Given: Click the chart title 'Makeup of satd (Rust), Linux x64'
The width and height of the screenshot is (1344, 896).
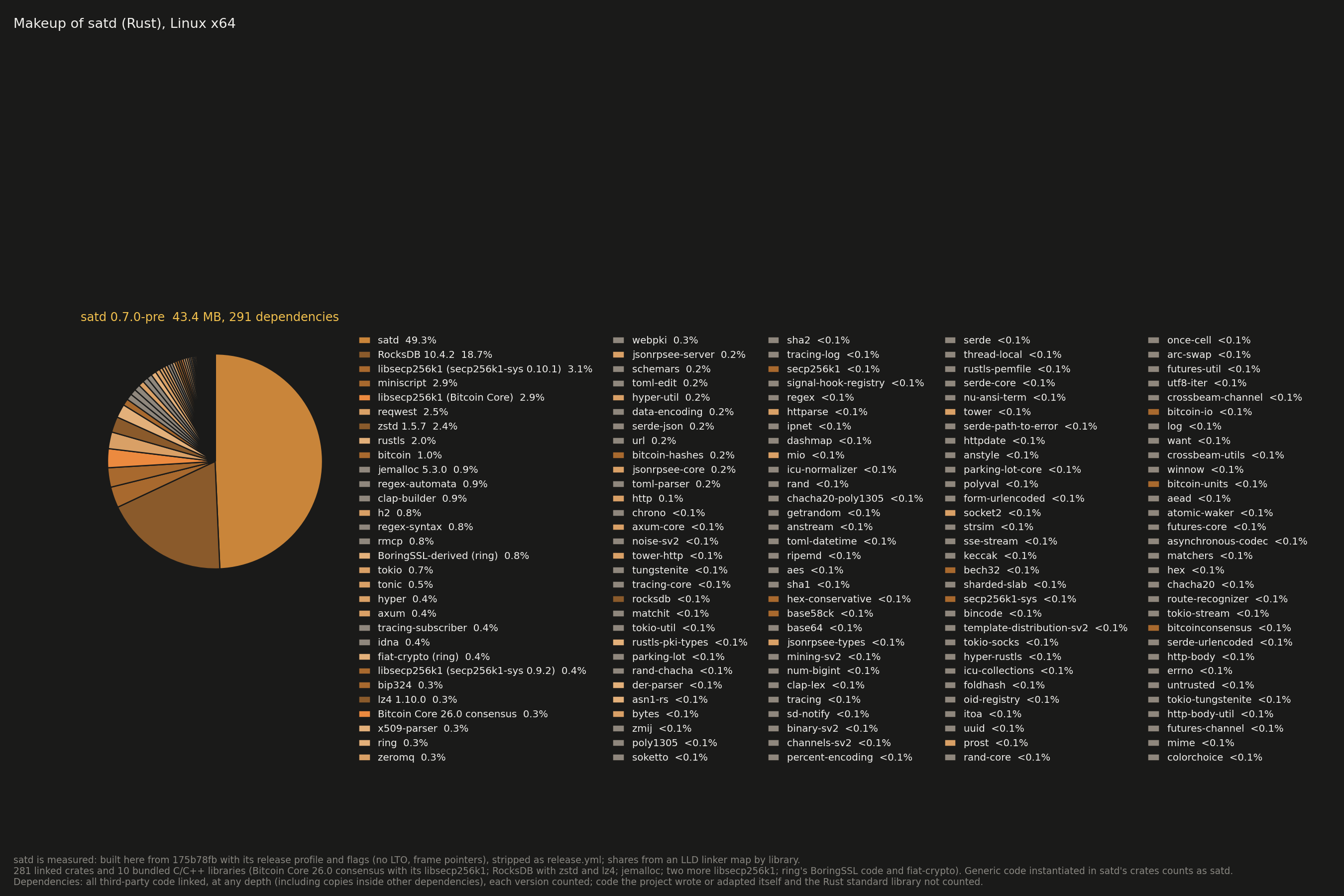Looking at the screenshot, I should click(x=124, y=23).
